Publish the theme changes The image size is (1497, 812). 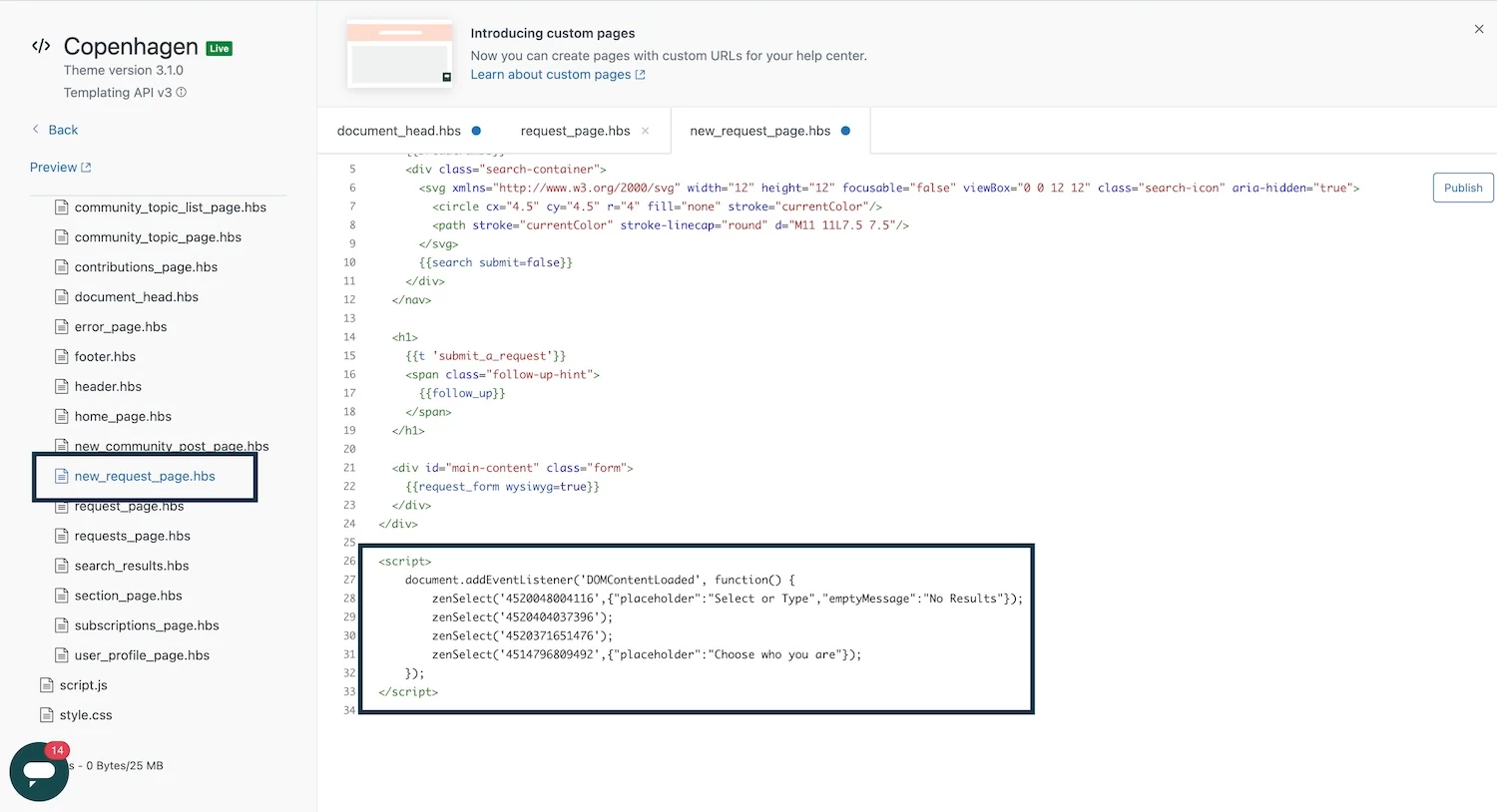[x=1463, y=188]
